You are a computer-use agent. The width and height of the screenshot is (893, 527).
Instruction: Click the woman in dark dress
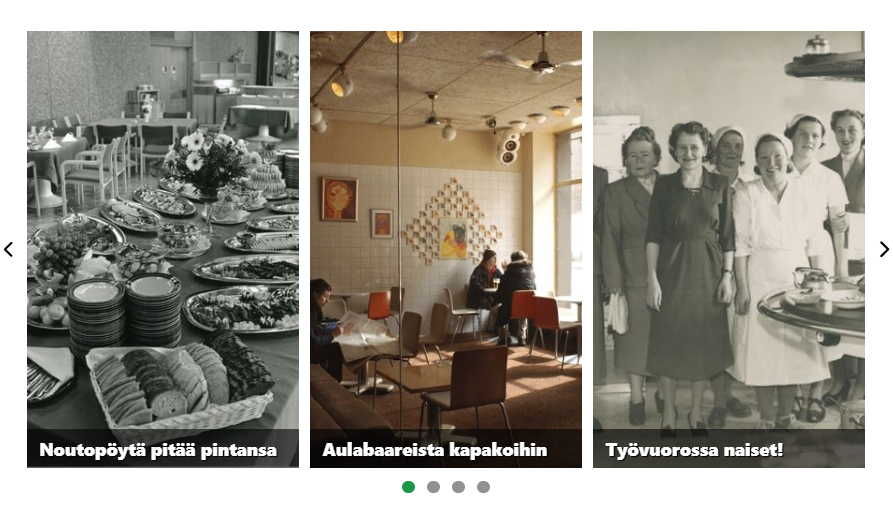coord(690,273)
